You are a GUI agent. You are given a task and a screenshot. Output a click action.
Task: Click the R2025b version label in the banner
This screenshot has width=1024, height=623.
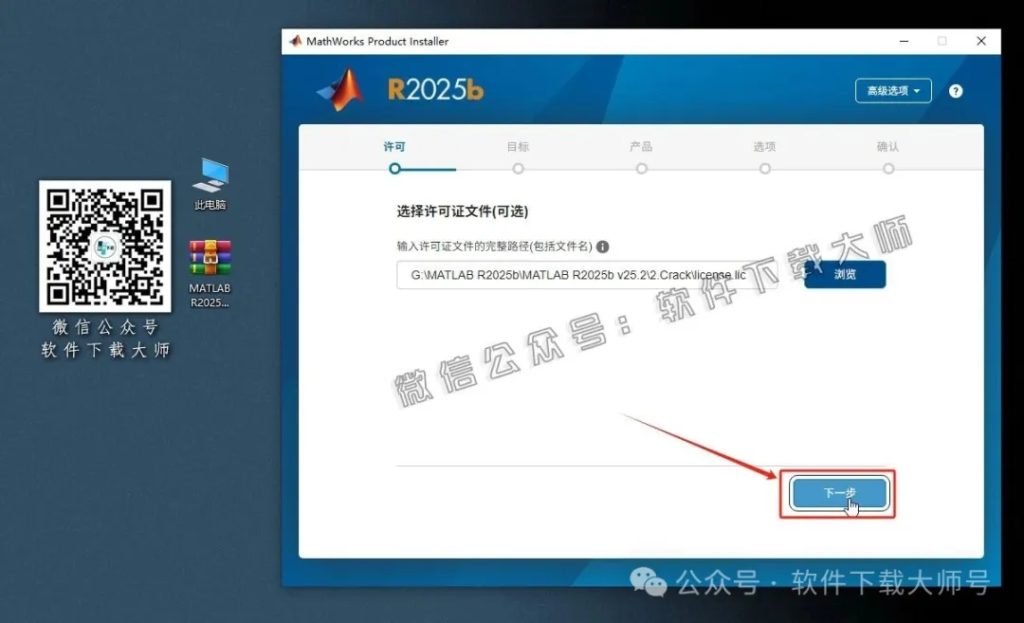tap(436, 88)
